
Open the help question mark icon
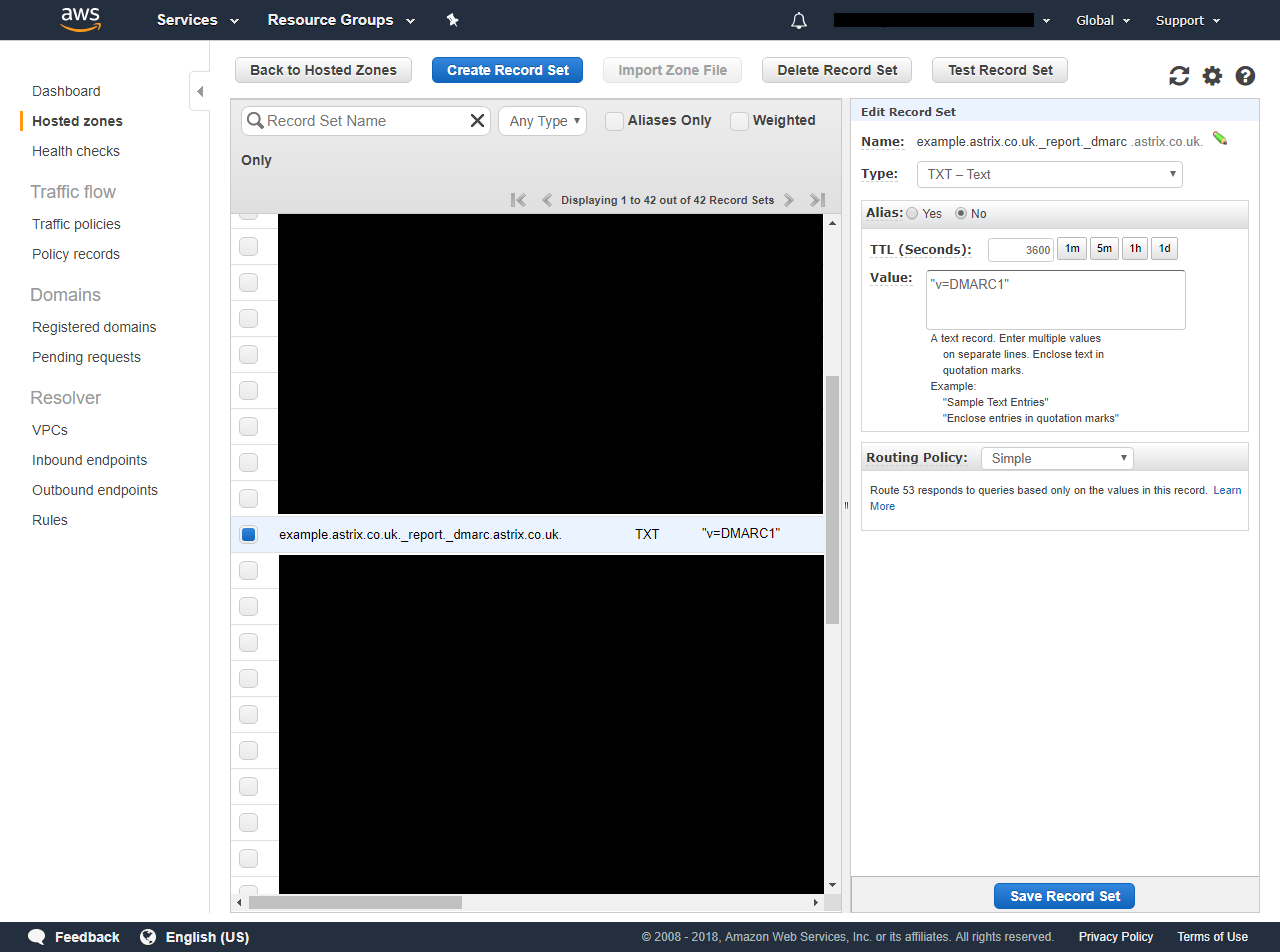[x=1245, y=76]
